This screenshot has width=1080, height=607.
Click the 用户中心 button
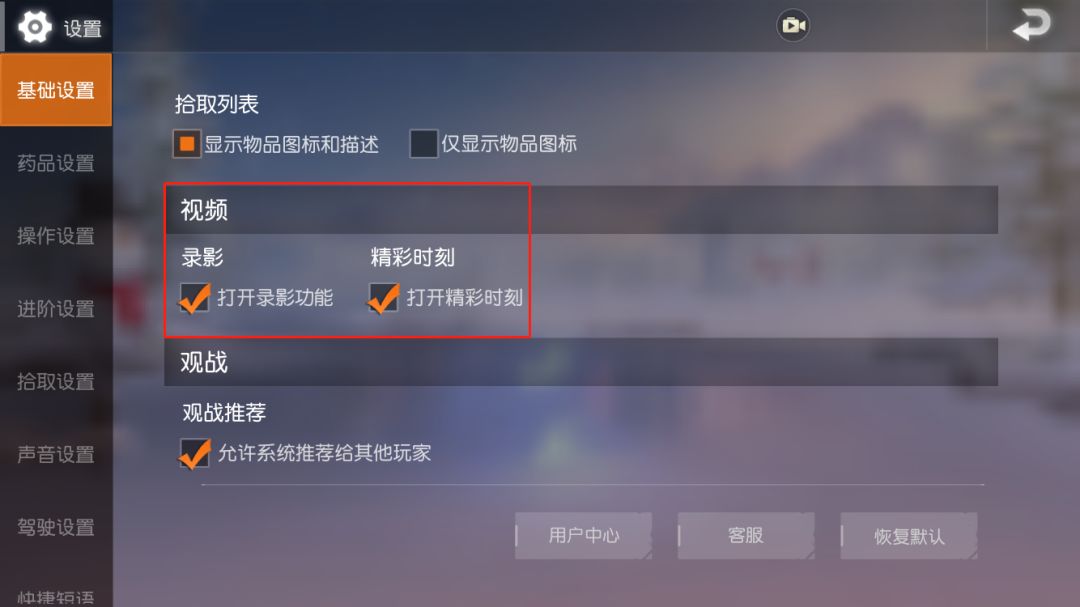[x=583, y=535]
